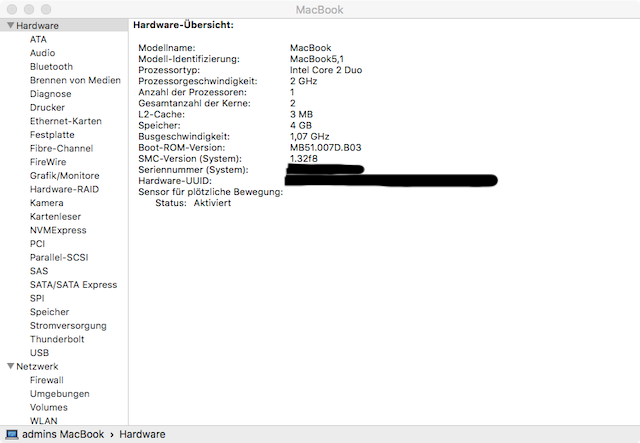Select USB in the sidebar
This screenshot has width=640, height=443.
pos(39,353)
